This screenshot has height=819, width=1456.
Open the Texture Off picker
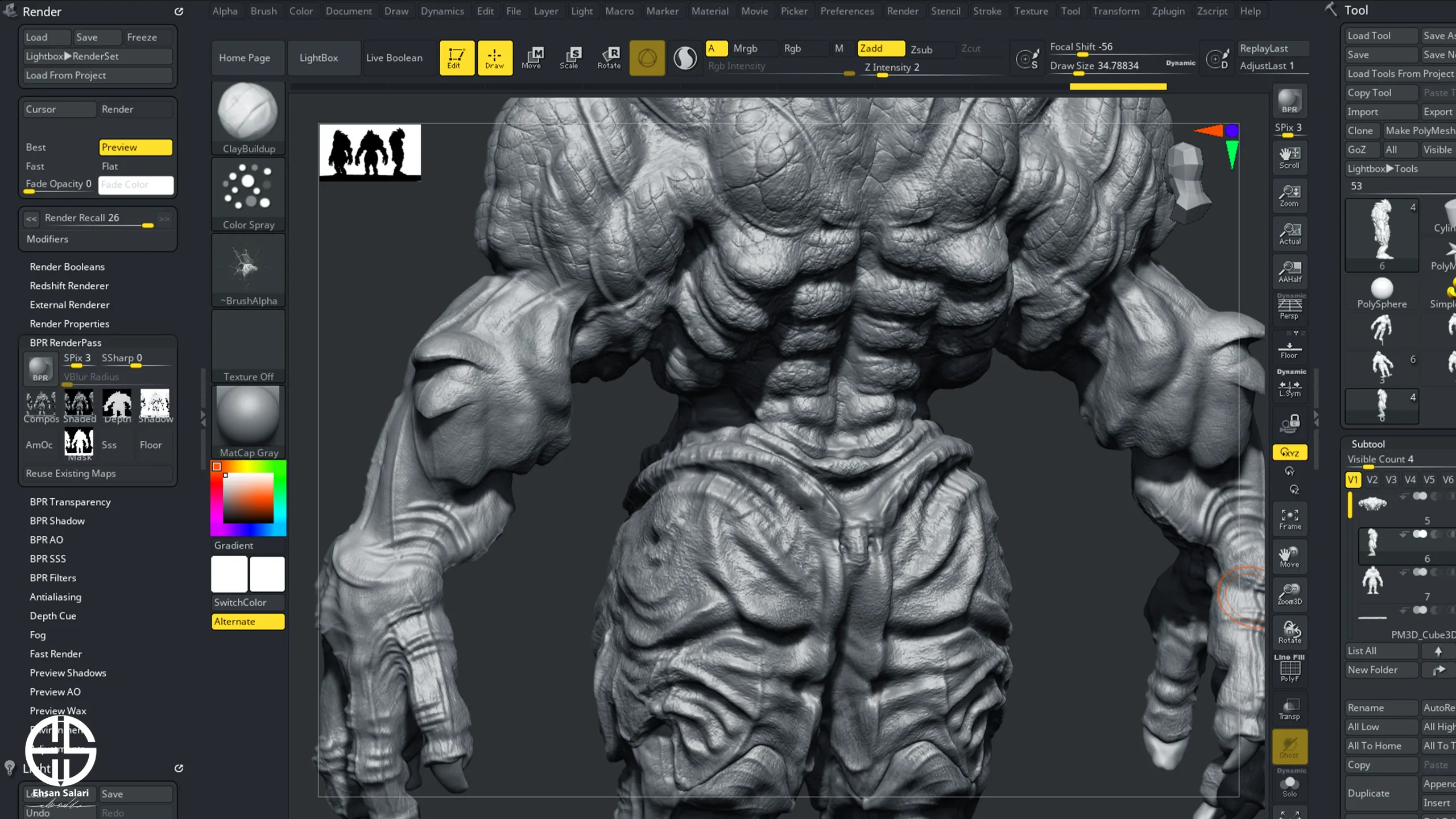coord(248,346)
